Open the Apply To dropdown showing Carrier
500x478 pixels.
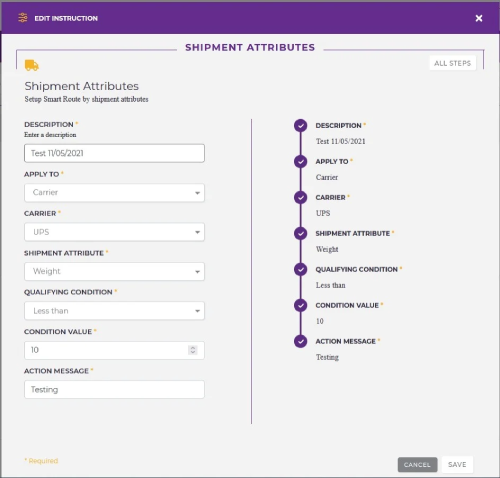click(114, 193)
